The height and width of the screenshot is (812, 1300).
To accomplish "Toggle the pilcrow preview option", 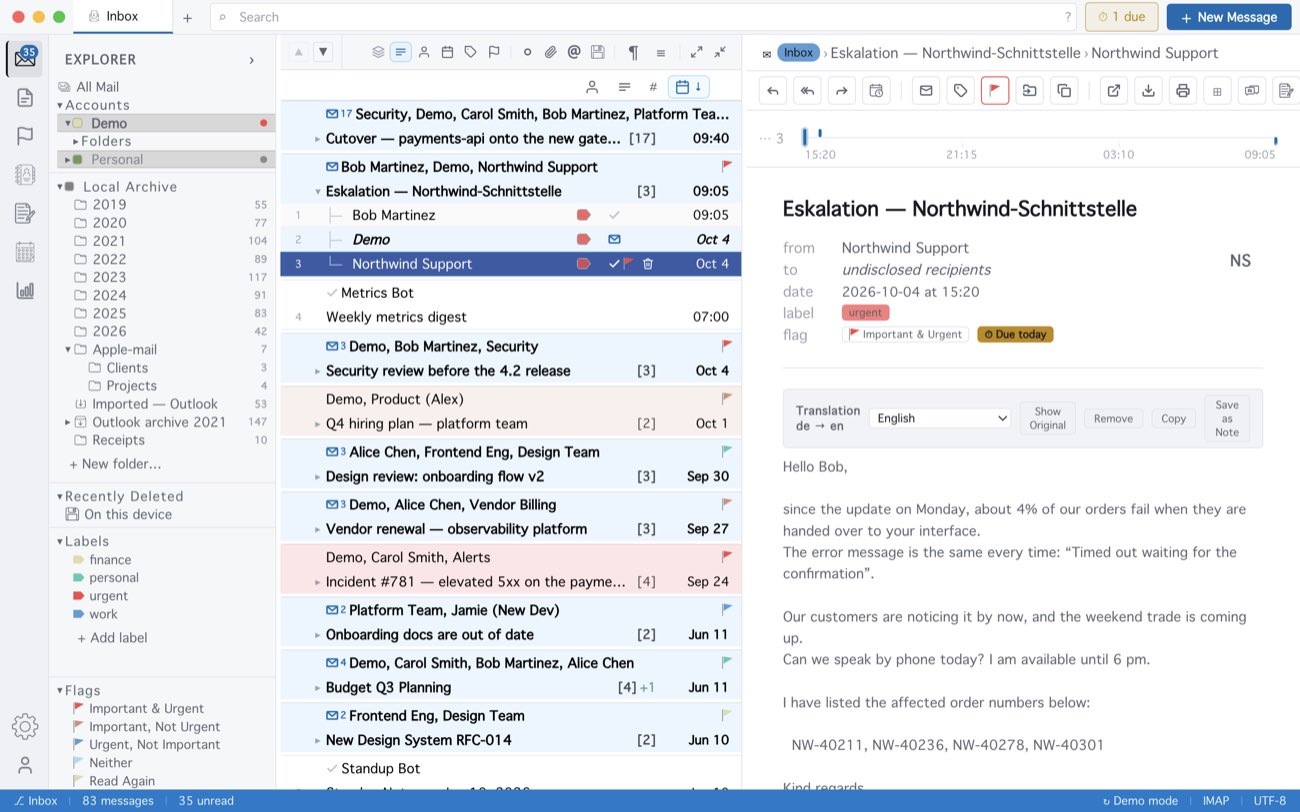I will coord(633,52).
